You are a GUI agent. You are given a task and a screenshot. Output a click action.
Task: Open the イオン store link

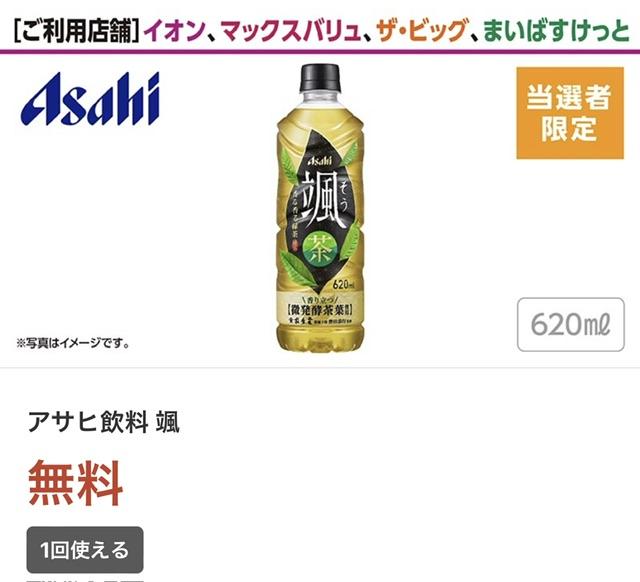pyautogui.click(x=174, y=31)
